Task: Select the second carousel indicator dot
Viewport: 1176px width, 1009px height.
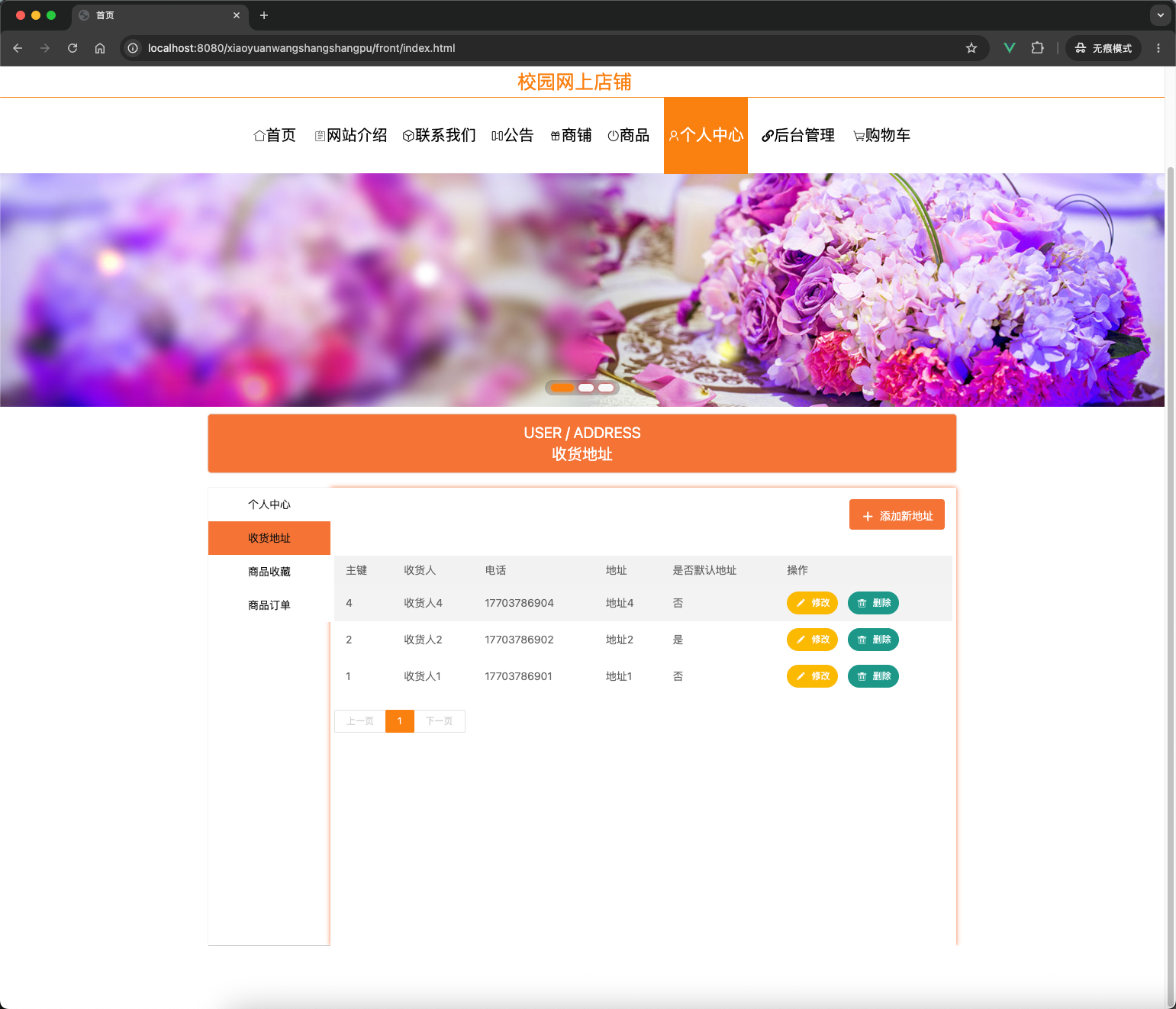Action: pos(586,388)
